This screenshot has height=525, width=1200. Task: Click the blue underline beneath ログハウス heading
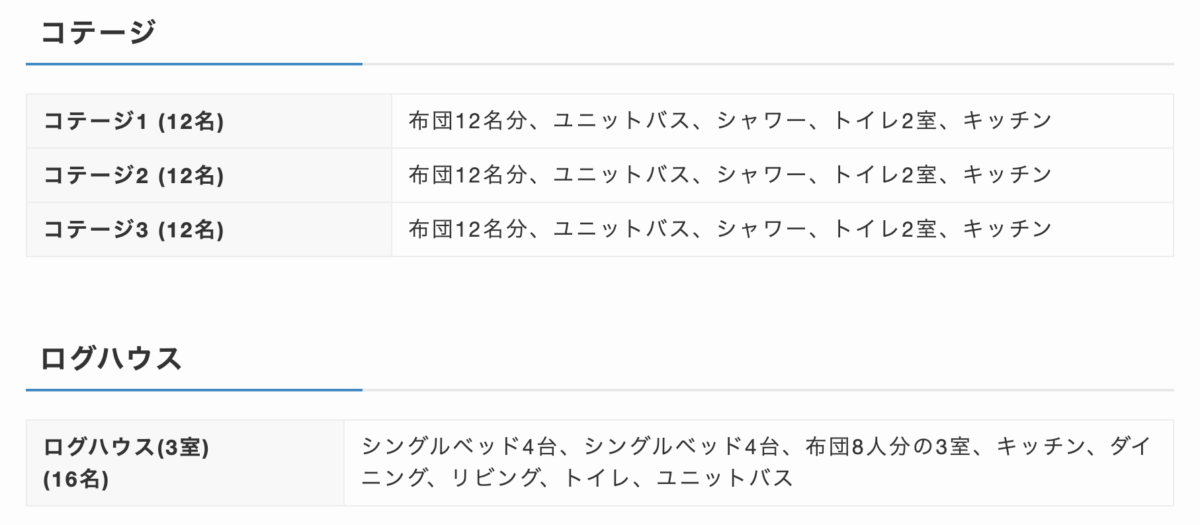pyautogui.click(x=194, y=389)
